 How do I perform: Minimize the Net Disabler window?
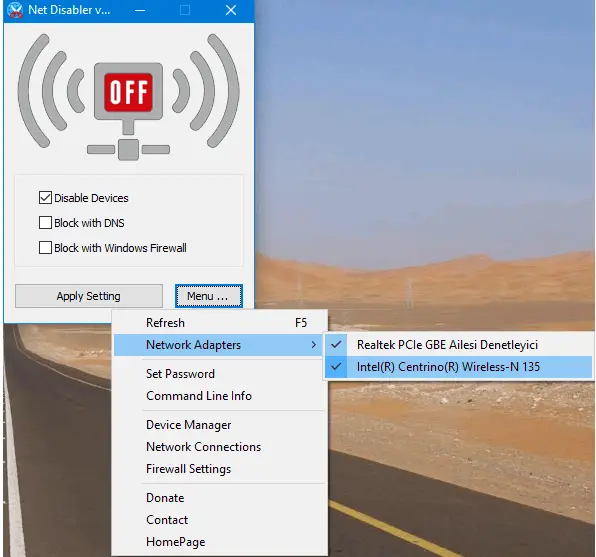pos(140,10)
